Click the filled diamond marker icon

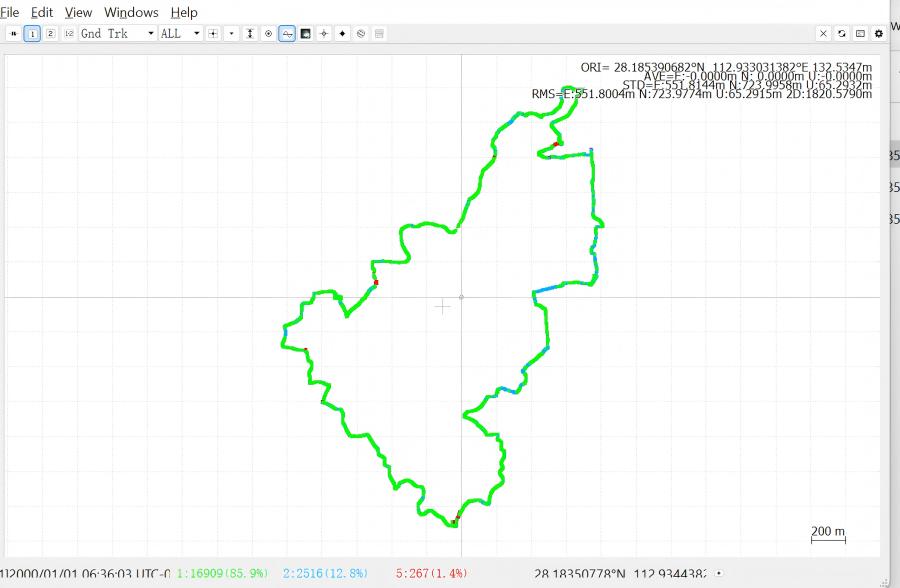click(342, 33)
